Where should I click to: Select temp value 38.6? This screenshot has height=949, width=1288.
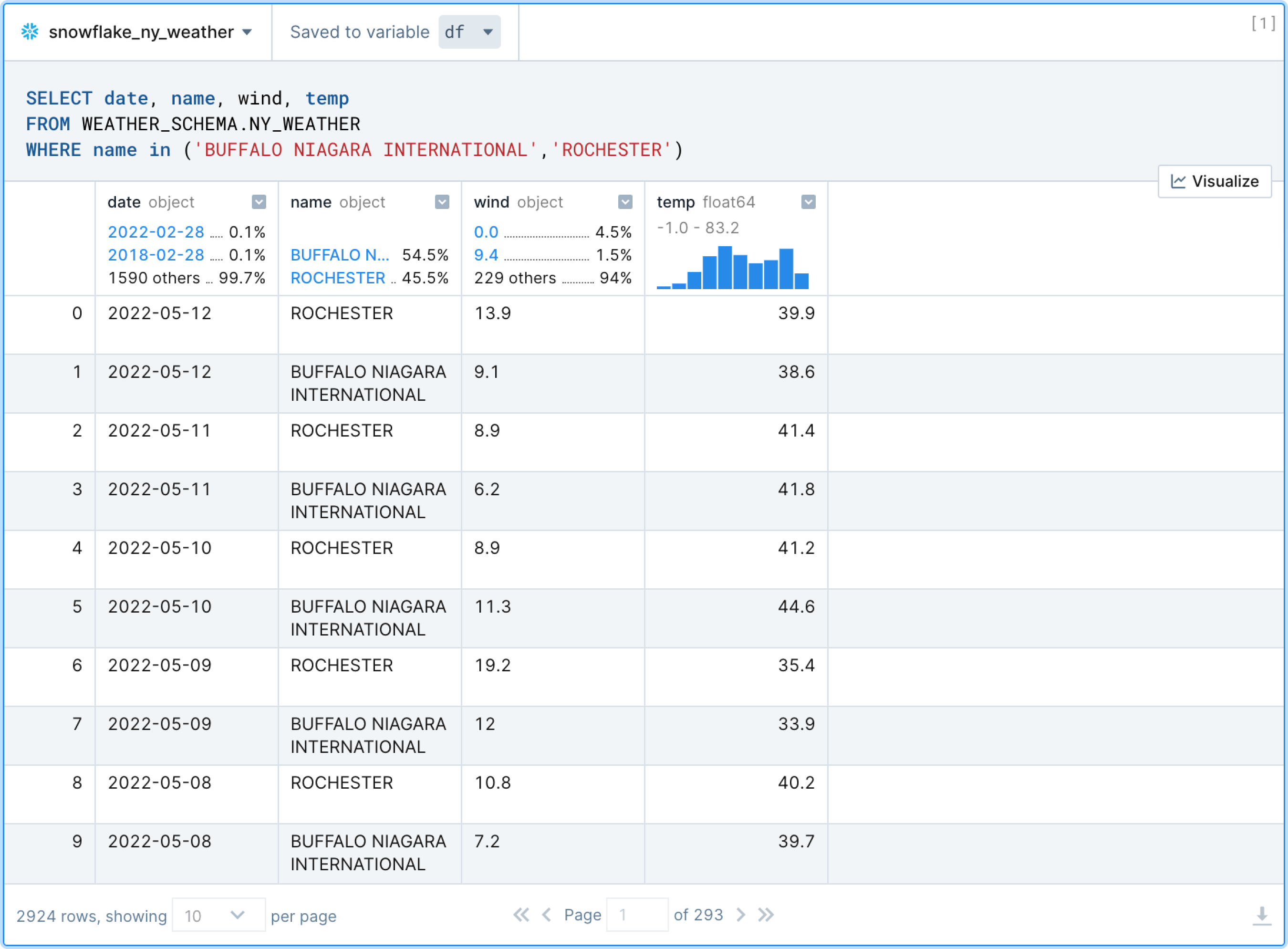[797, 372]
